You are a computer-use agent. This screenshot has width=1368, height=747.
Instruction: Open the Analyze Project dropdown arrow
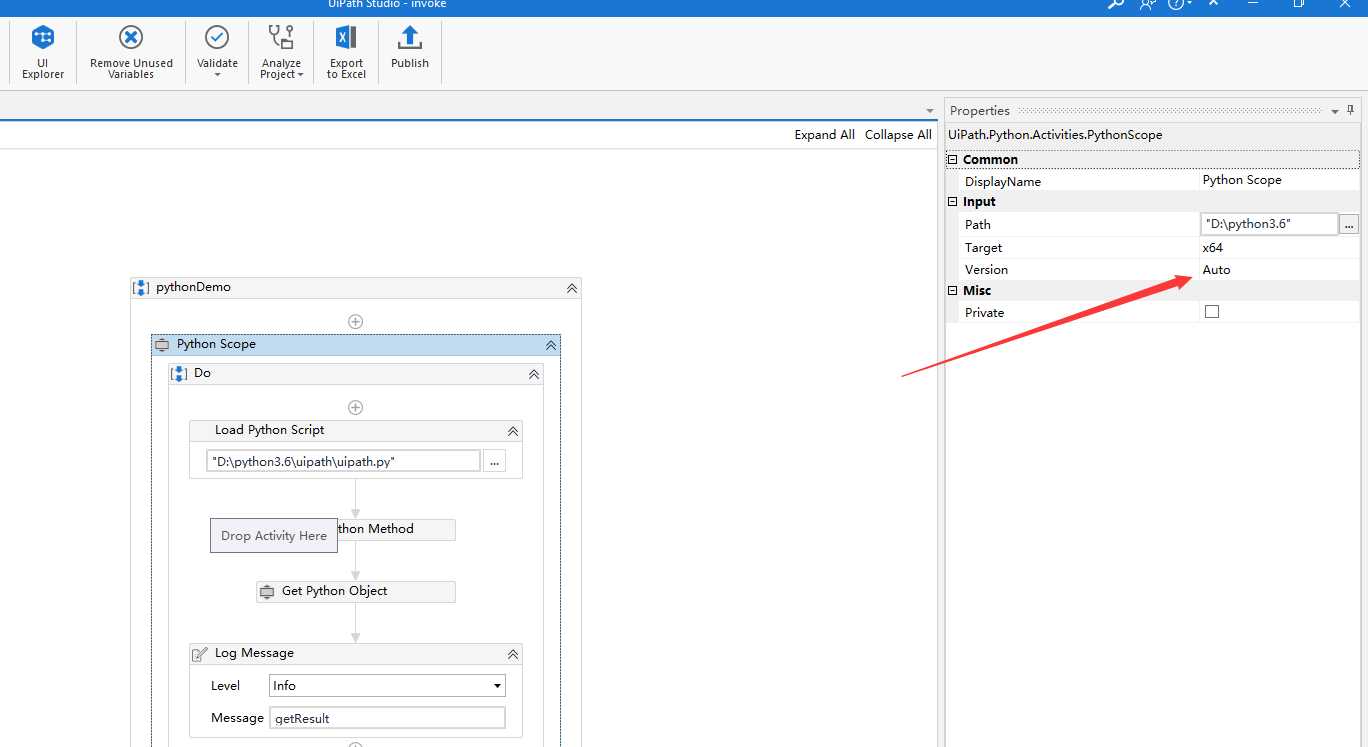coord(300,75)
